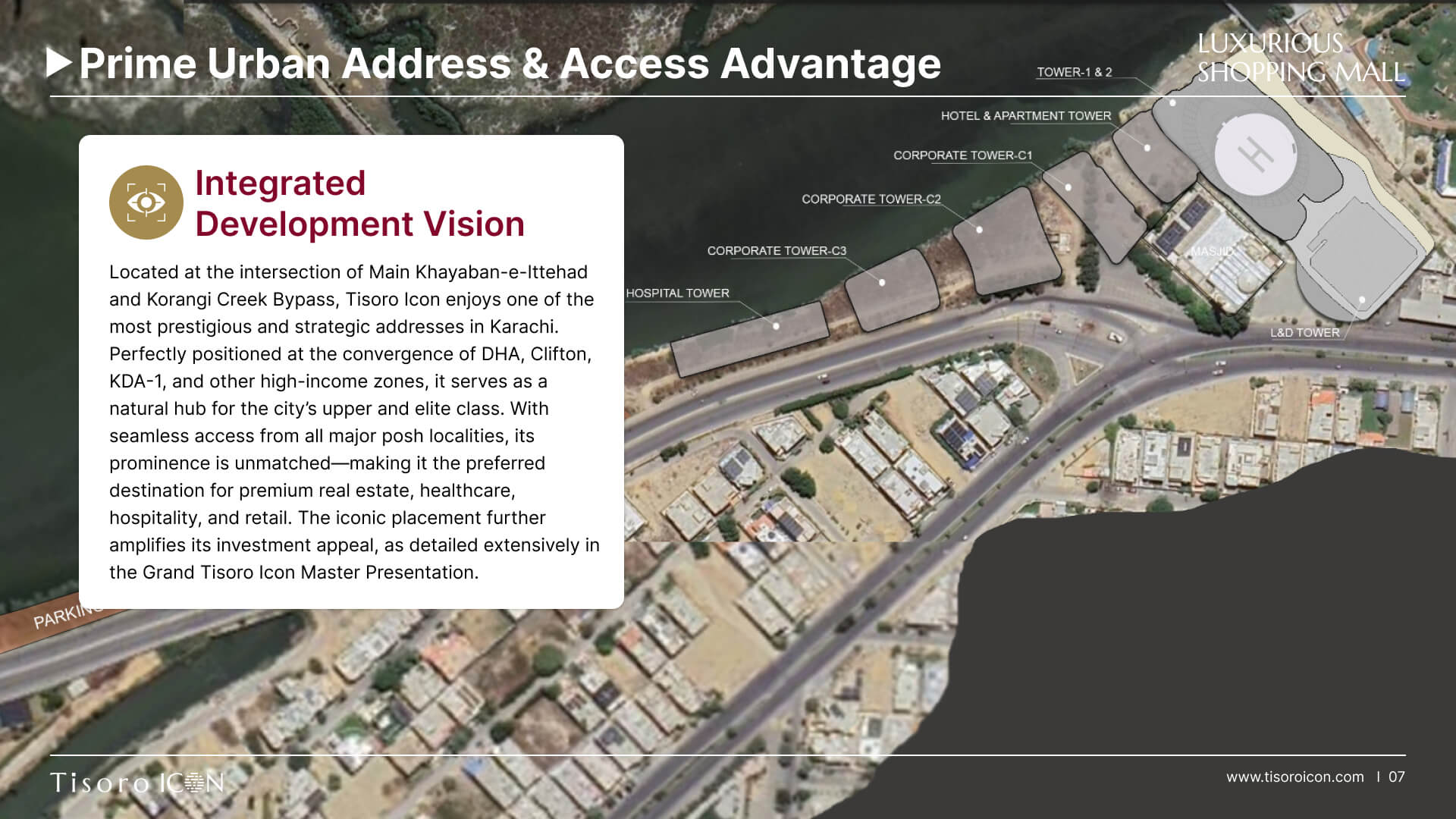The height and width of the screenshot is (819, 1456).
Task: Click the Tisoro ICON logo
Action: [137, 782]
